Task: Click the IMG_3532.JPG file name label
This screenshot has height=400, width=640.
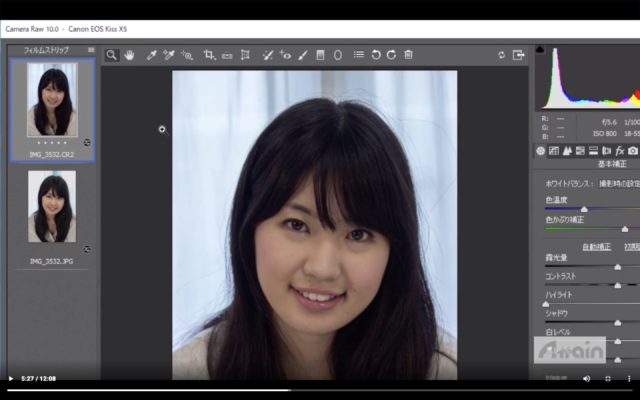Action: click(x=51, y=261)
